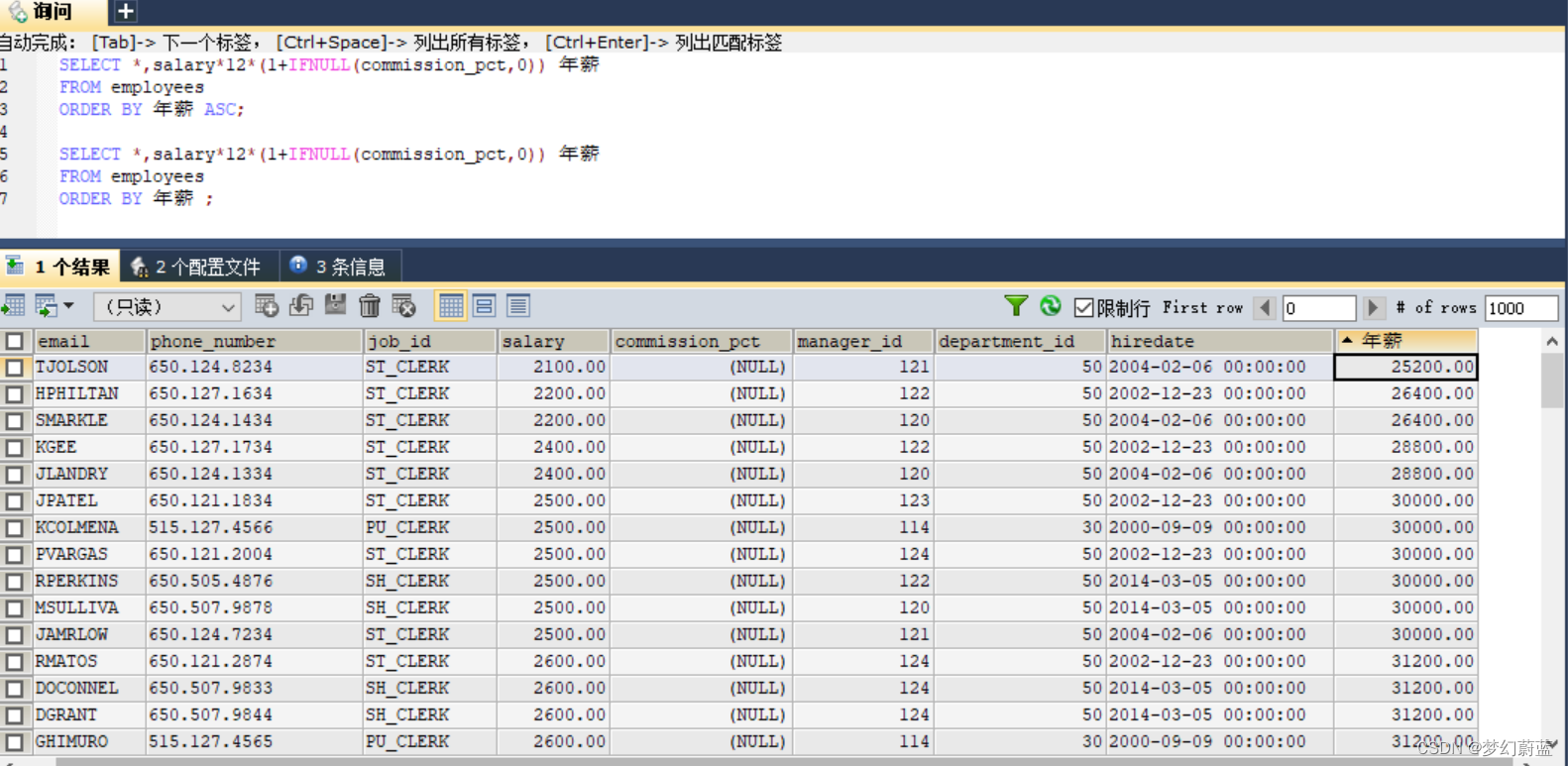Check the JLANDRY row checkbox
Viewport: 1568px width, 766px height.
click(15, 475)
